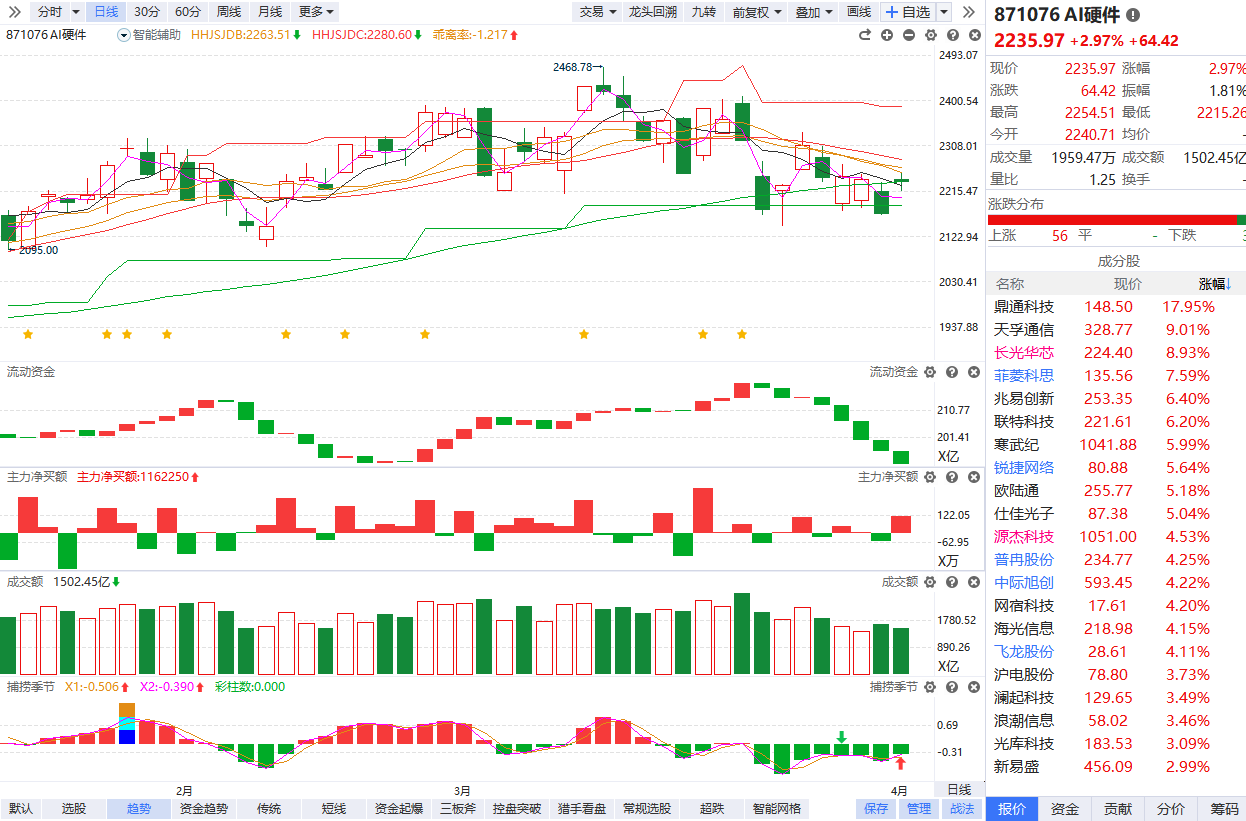Image resolution: width=1246 pixels, height=821 pixels.
Task: Sort constituents by 涨幅 column header
Action: tap(1214, 284)
